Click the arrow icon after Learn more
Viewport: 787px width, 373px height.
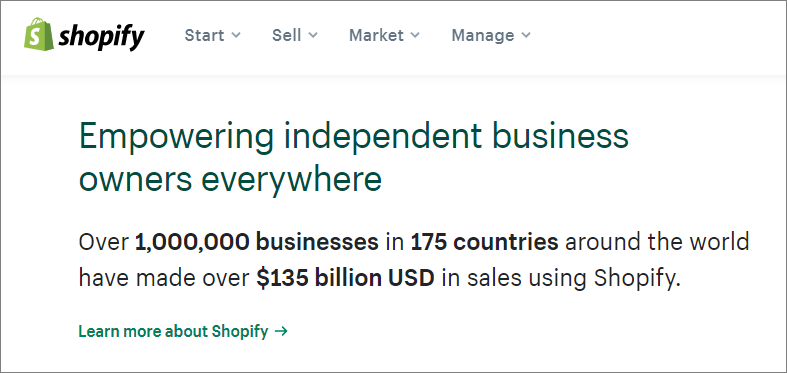[x=282, y=331]
